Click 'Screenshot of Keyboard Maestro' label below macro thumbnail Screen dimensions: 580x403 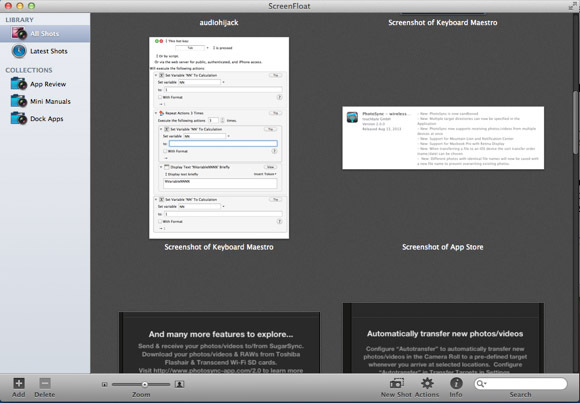pos(219,247)
